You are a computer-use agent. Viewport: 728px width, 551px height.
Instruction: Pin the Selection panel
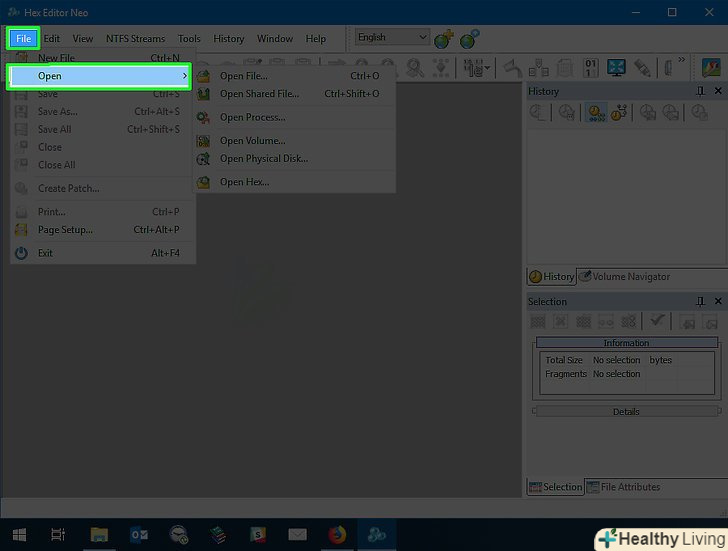pyautogui.click(x=700, y=302)
